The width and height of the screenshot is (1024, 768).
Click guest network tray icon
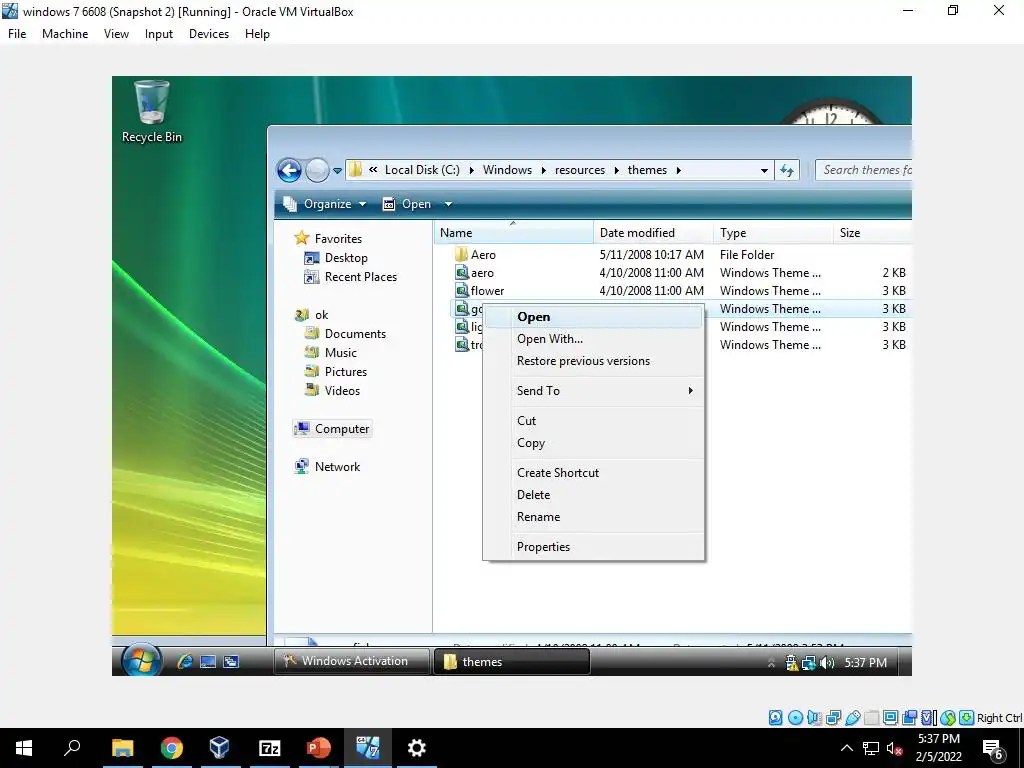(809, 664)
